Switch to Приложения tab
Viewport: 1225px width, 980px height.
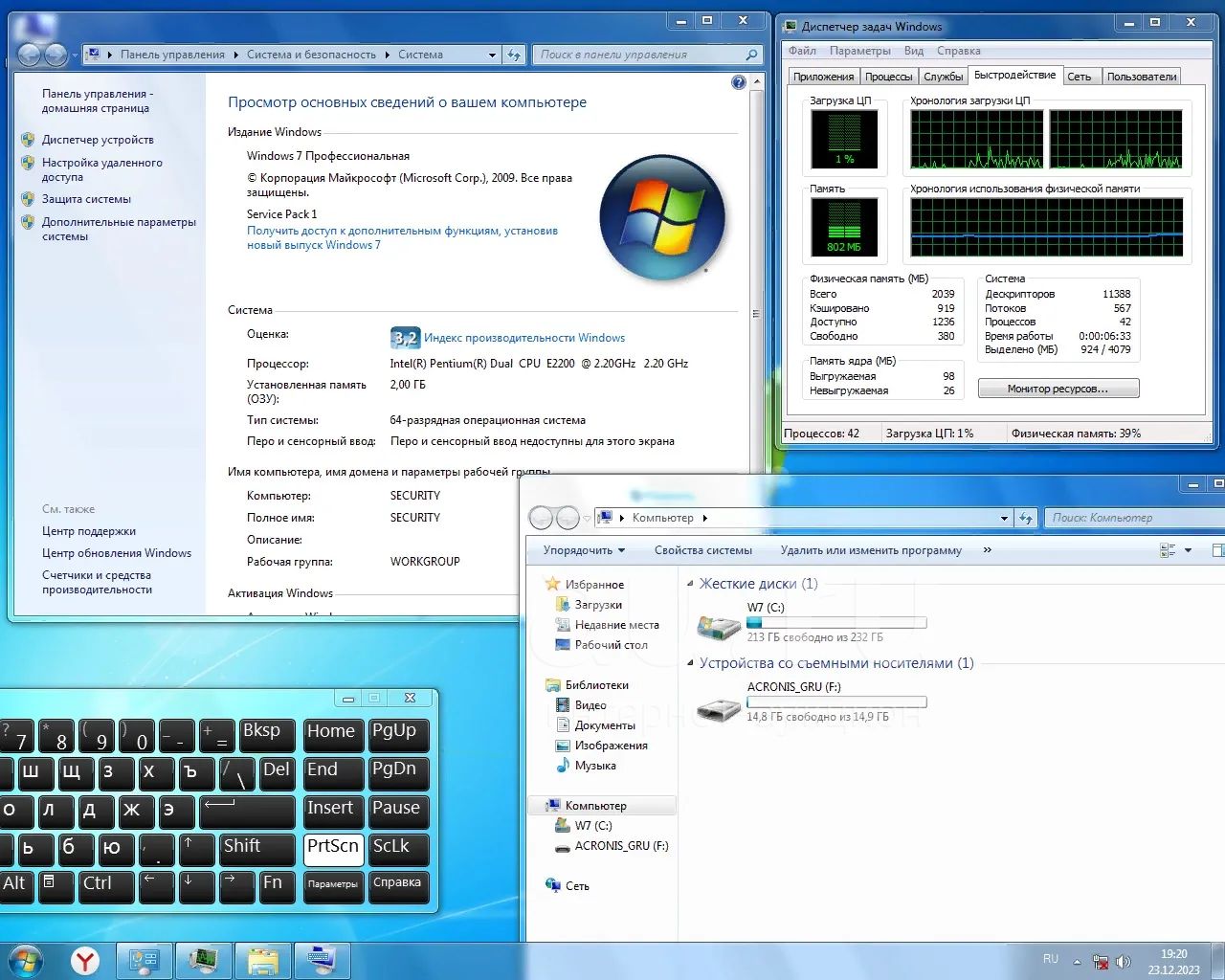pyautogui.click(x=823, y=77)
